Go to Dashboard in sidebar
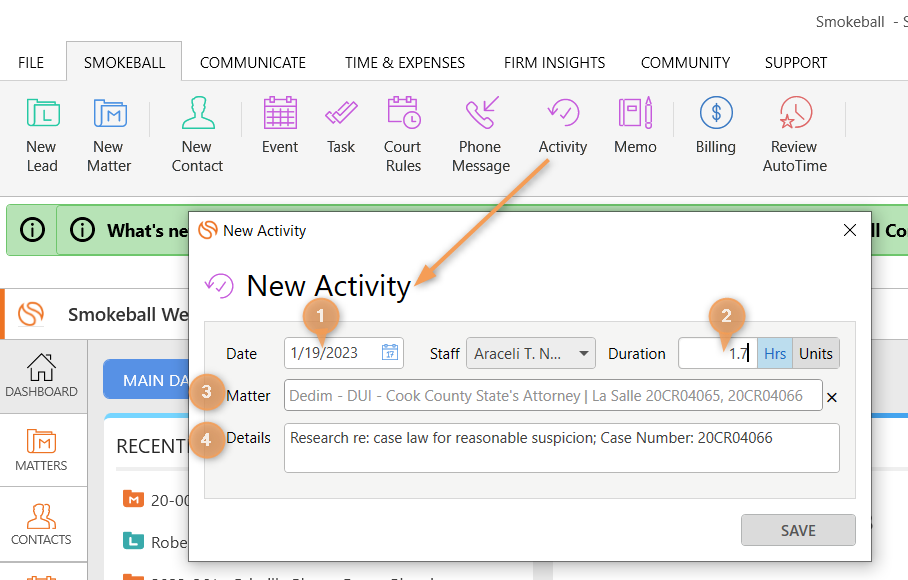This screenshot has width=908, height=580. 41,376
